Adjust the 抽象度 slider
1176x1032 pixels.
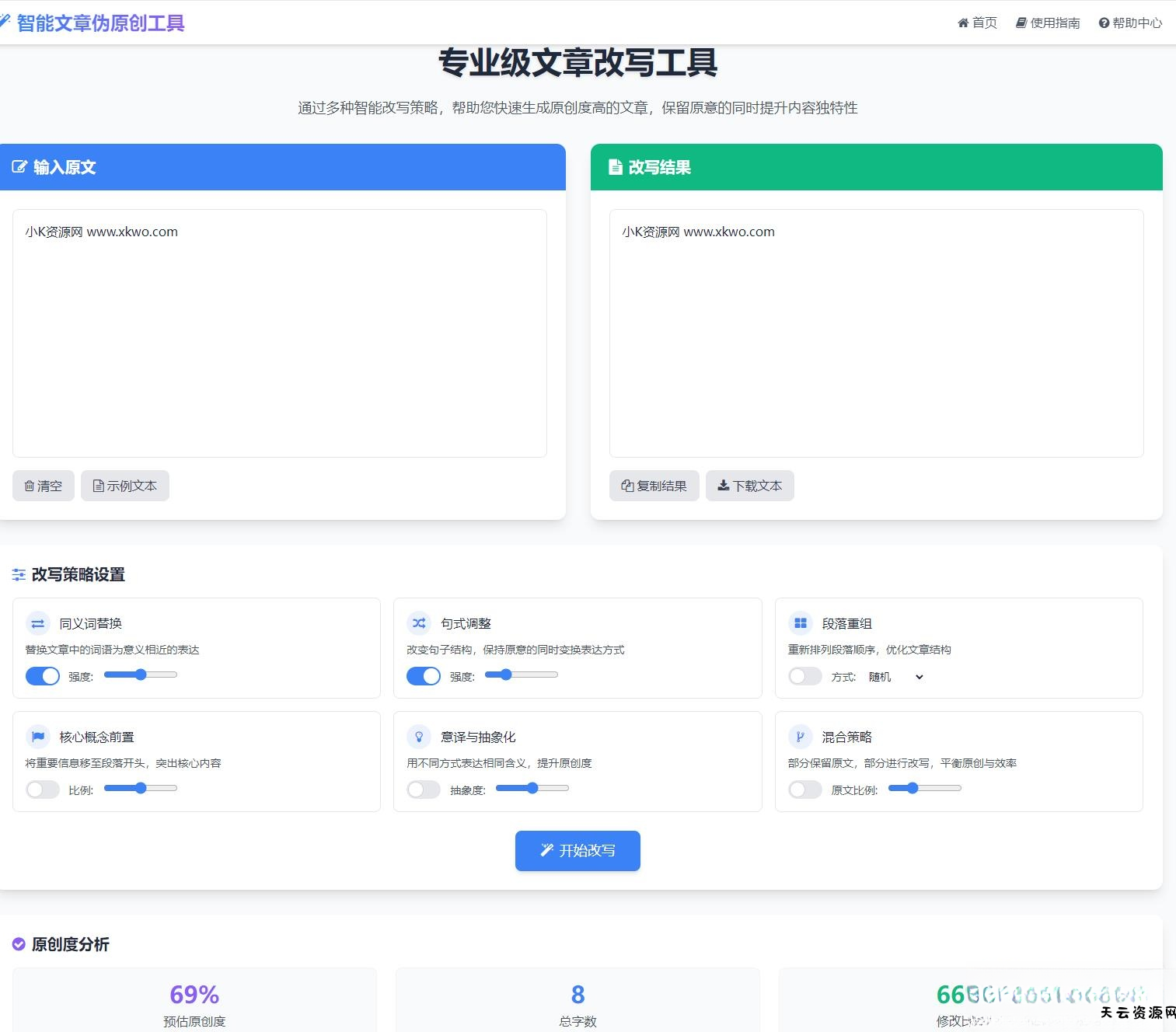532,788
